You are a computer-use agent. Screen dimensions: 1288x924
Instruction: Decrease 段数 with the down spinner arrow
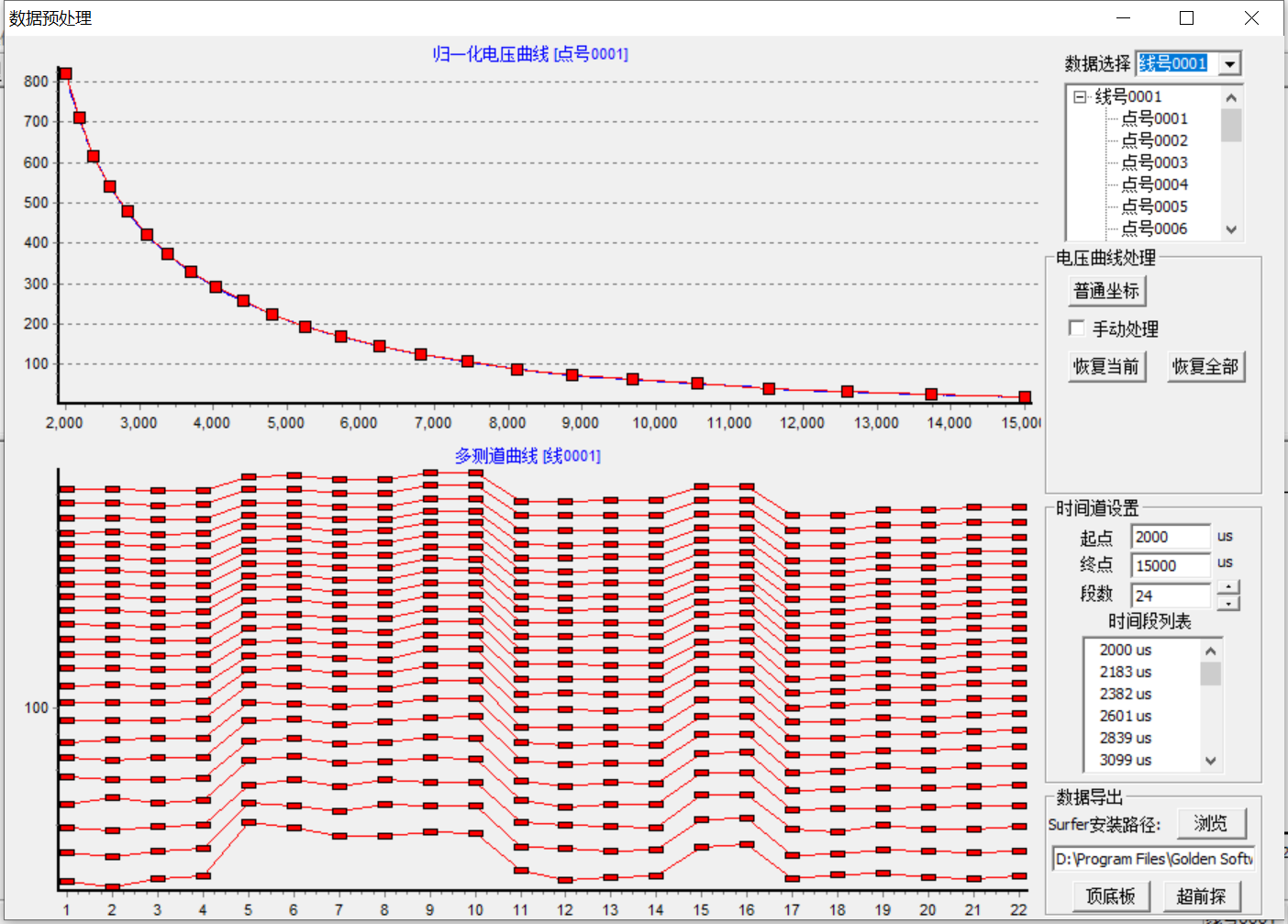coord(1228,603)
